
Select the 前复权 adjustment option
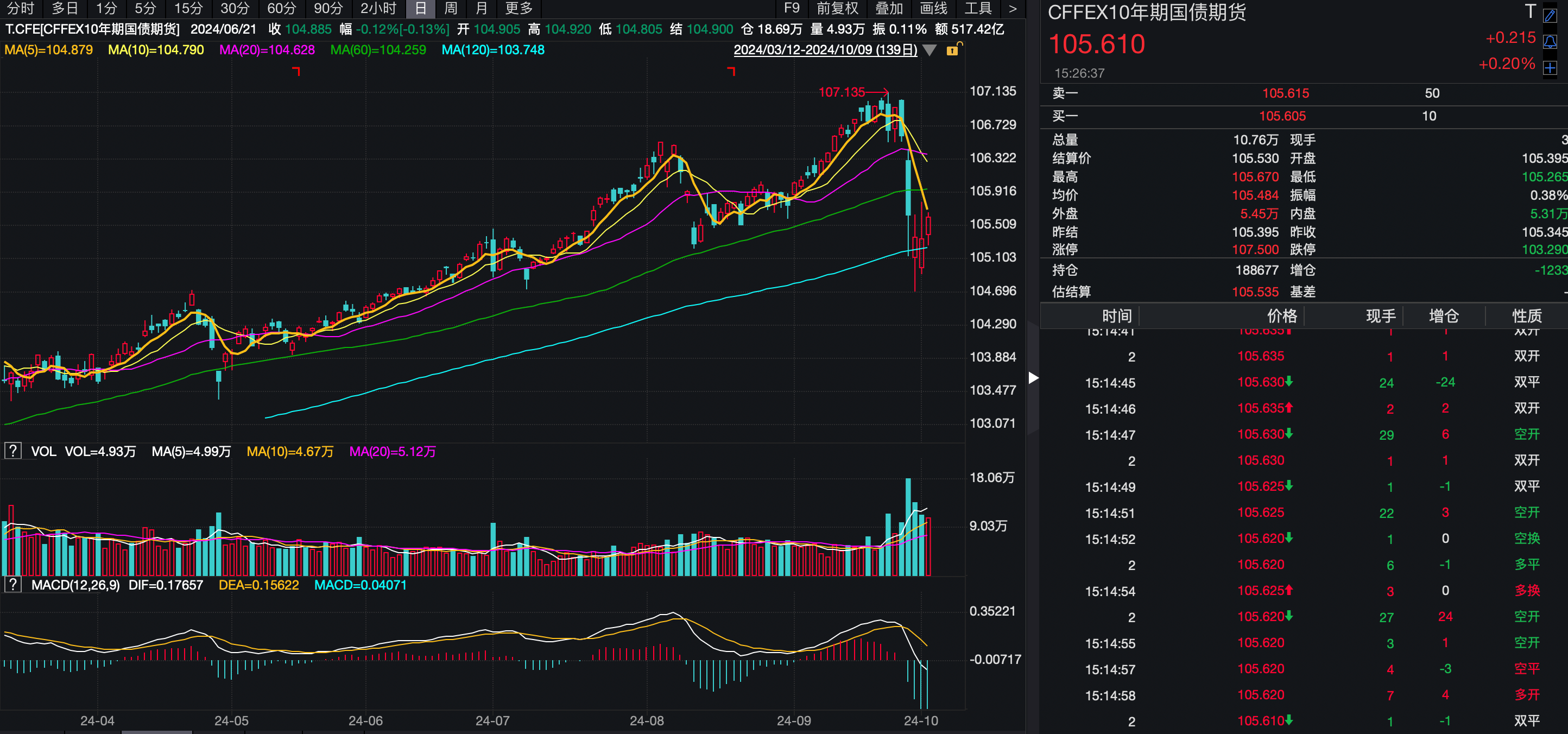tap(837, 9)
